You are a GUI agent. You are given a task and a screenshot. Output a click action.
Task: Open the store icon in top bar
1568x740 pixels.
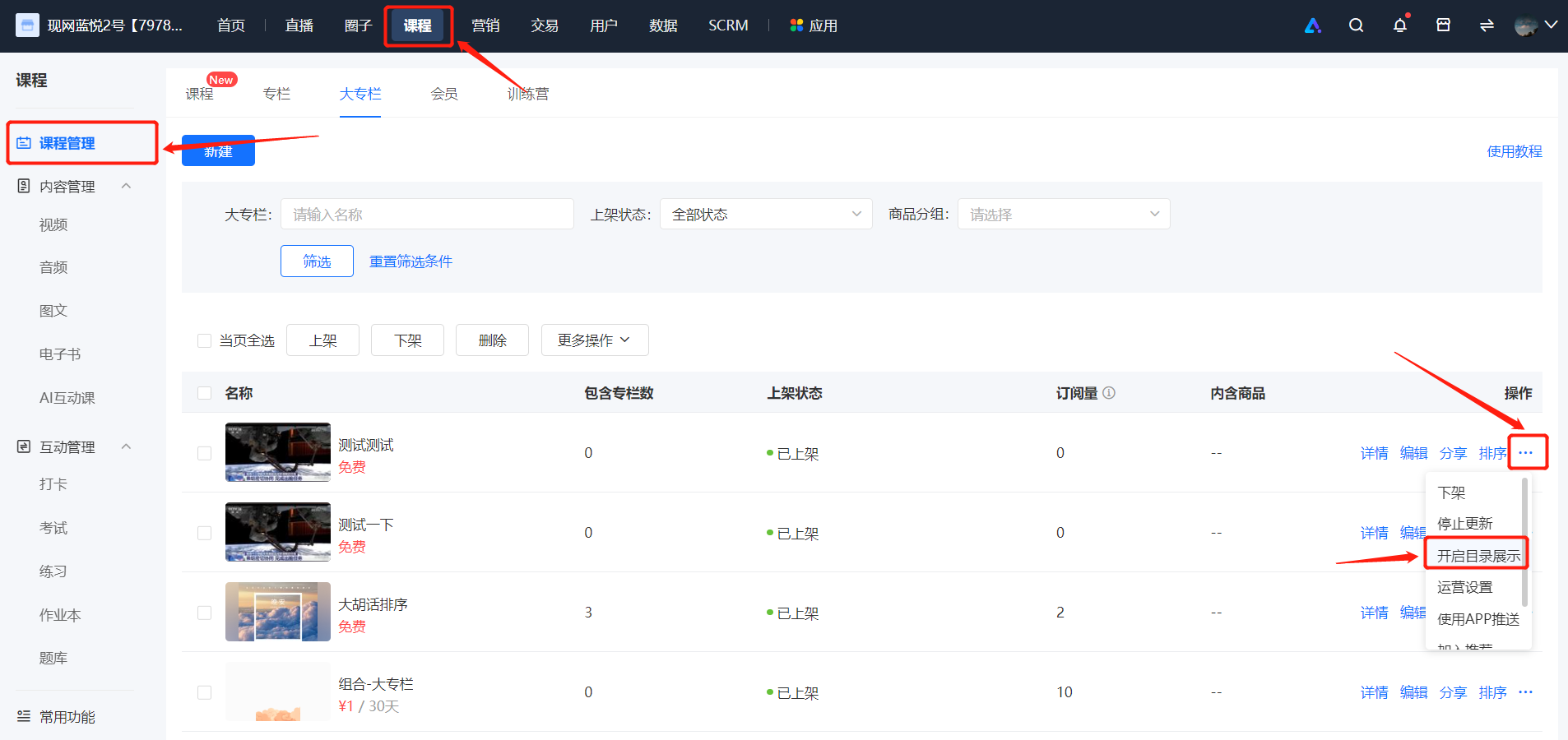1443,25
